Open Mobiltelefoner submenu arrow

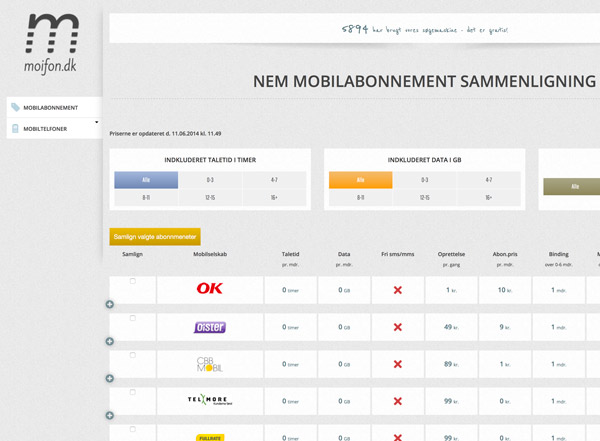[x=96, y=122]
